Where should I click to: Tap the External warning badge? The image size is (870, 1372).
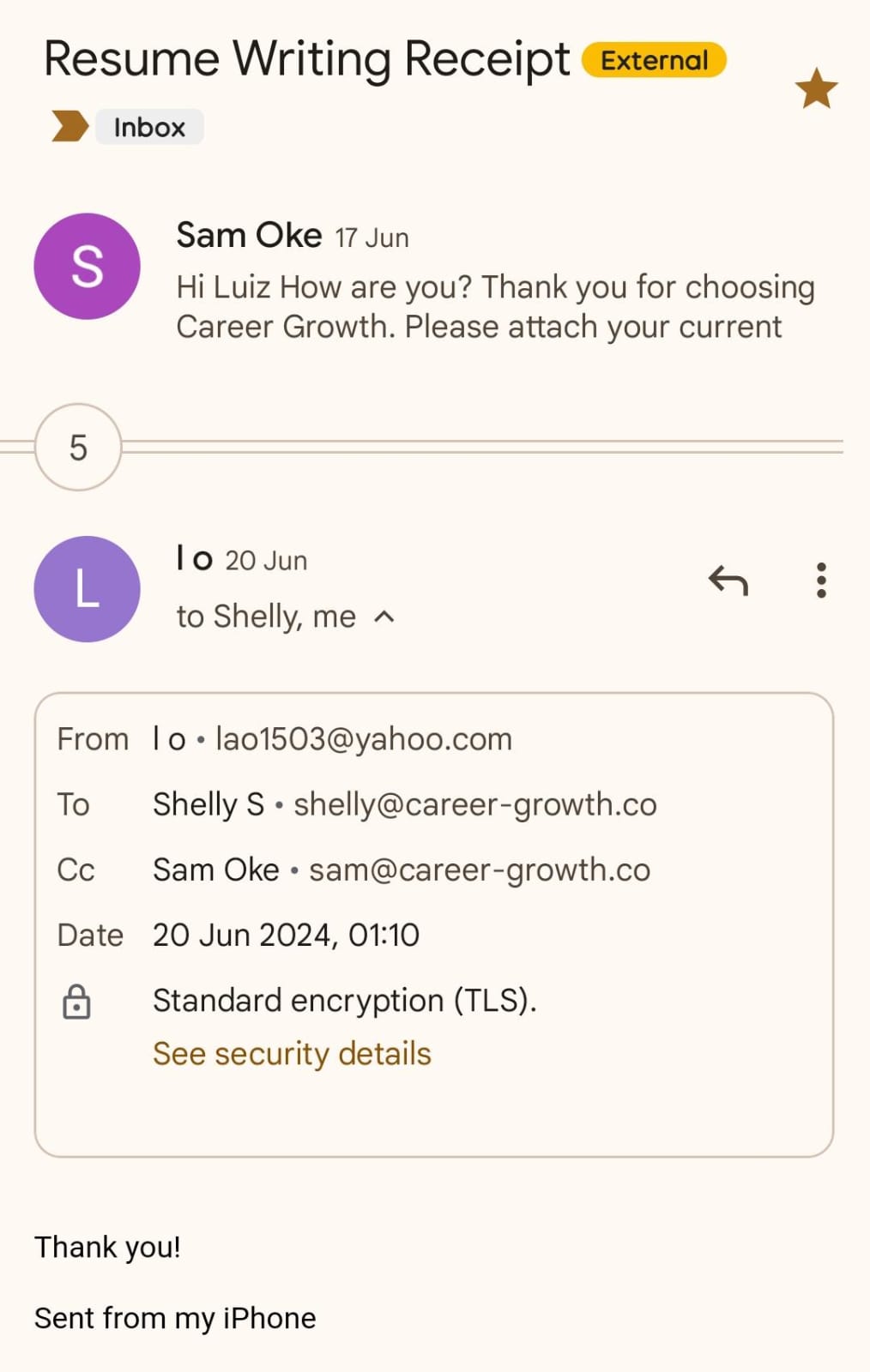tap(654, 60)
